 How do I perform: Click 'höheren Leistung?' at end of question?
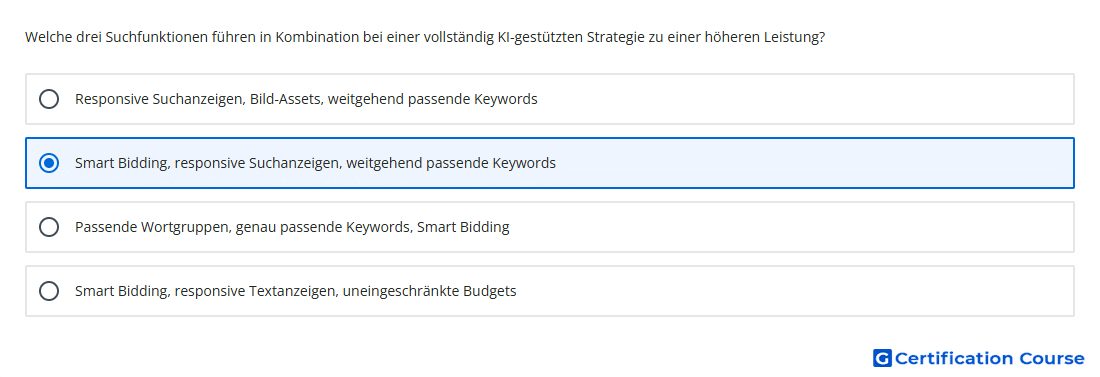tap(763, 38)
